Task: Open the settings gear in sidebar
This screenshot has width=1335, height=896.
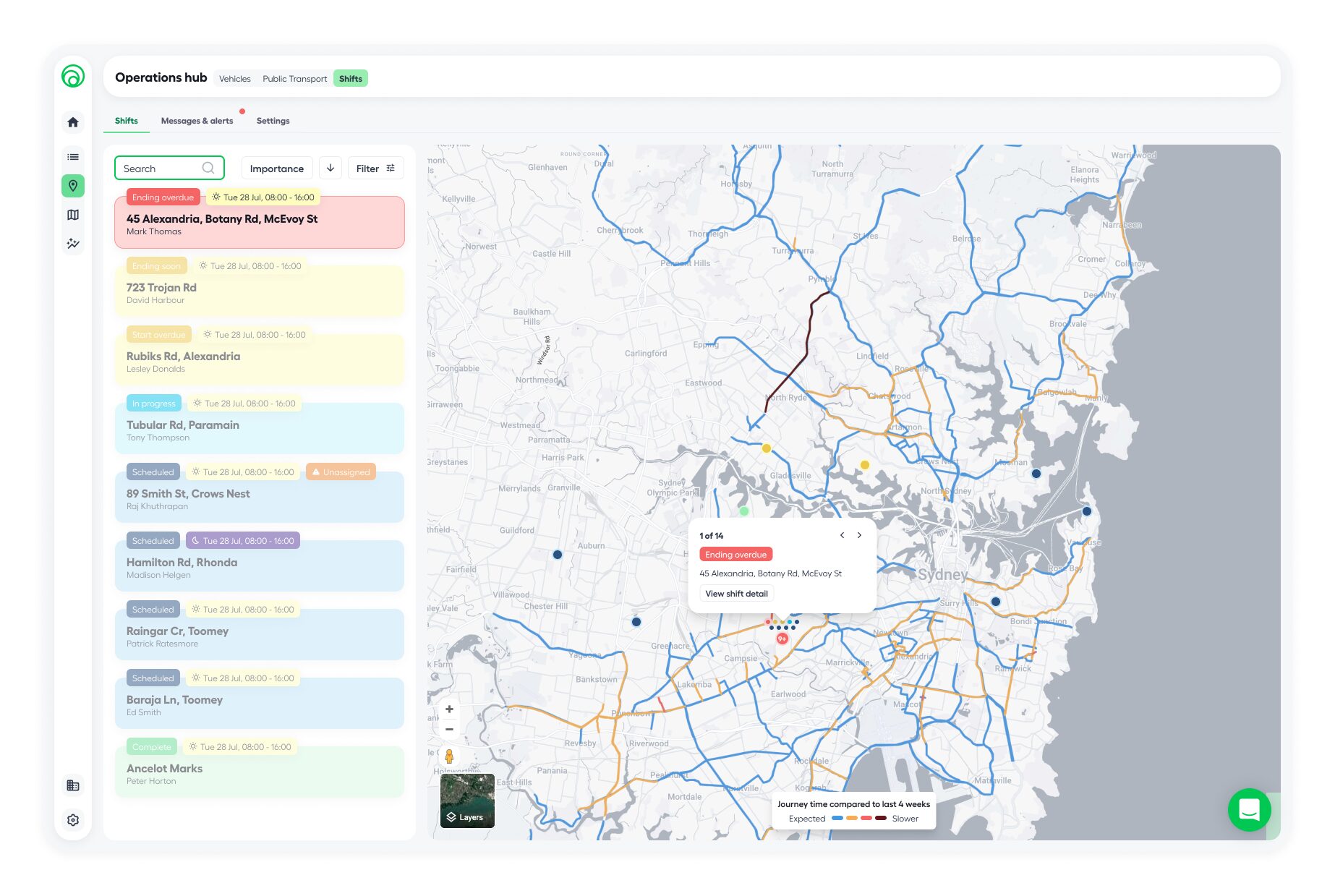Action: pos(73,820)
